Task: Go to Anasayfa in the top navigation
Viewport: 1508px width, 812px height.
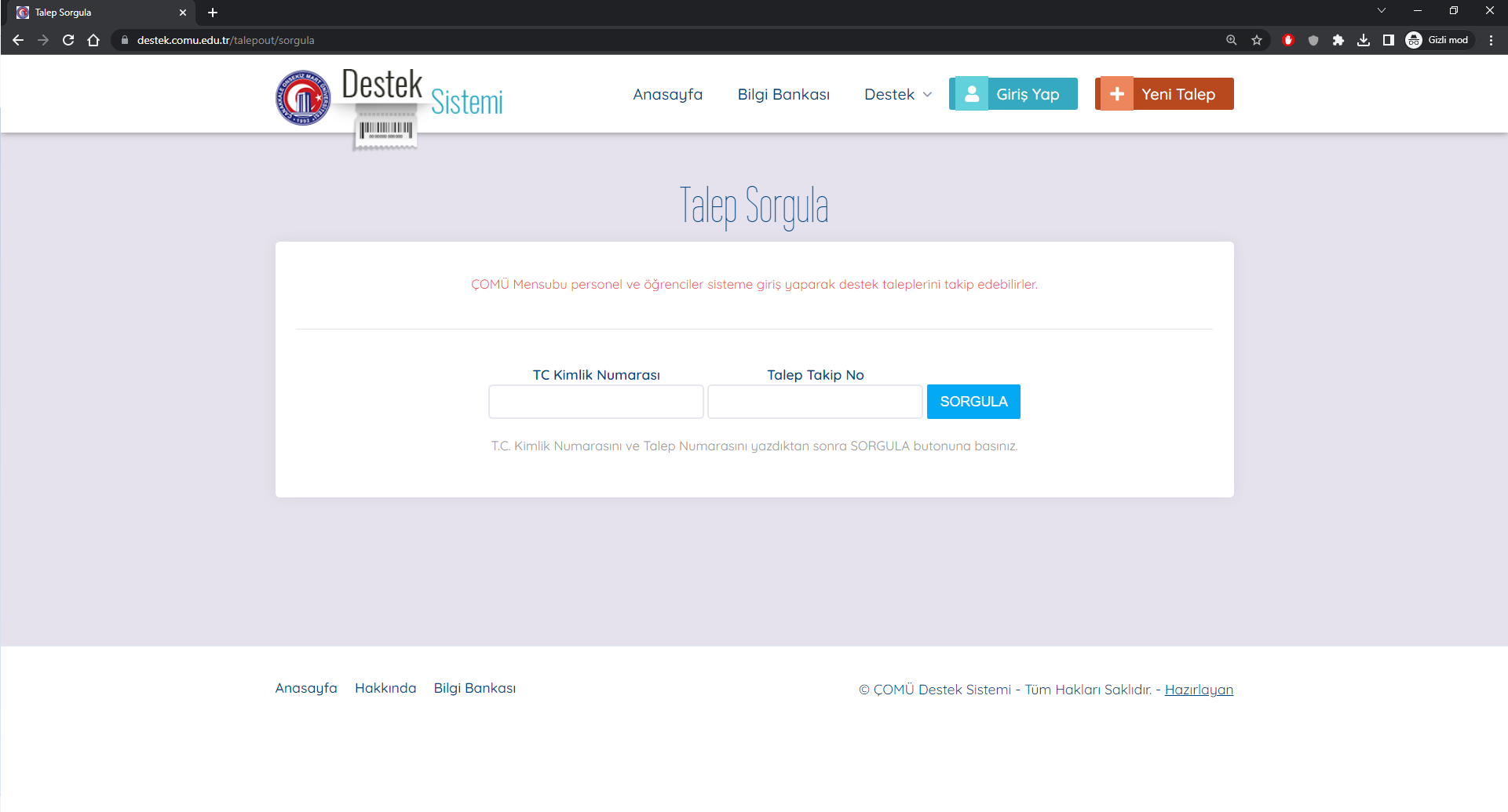Action: 667,94
